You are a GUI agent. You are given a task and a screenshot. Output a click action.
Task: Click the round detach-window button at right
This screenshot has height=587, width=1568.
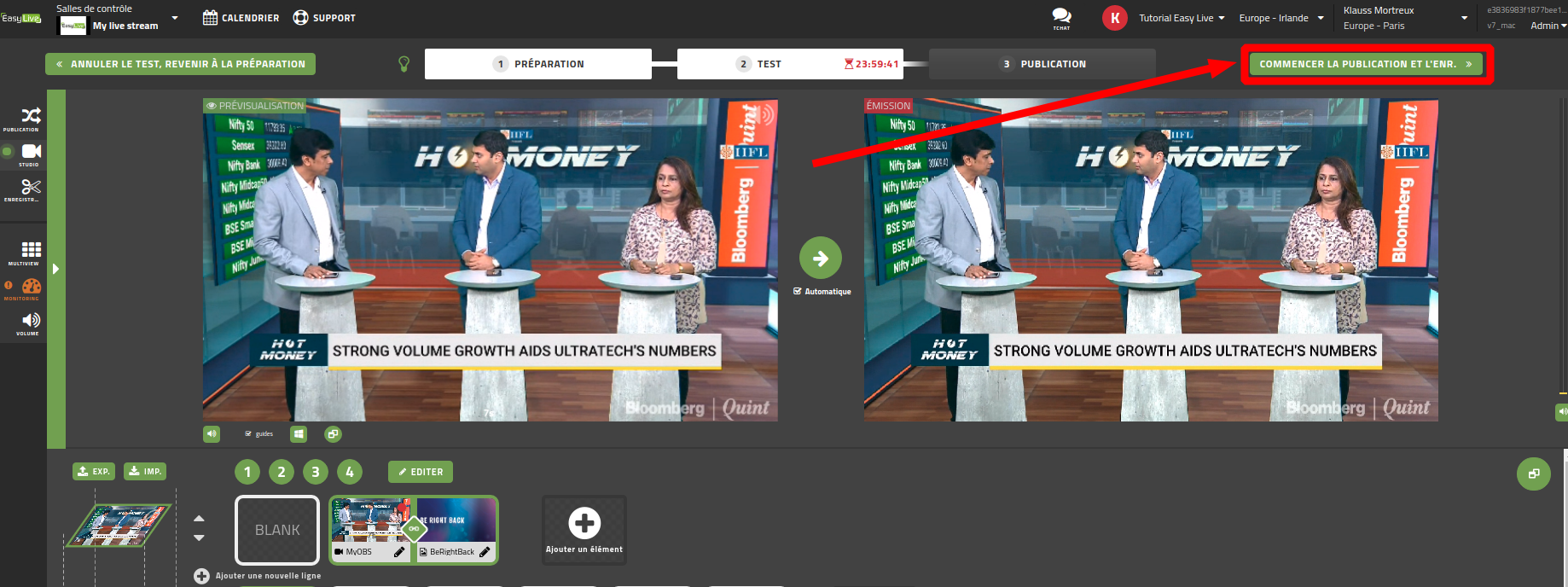[x=1533, y=474]
